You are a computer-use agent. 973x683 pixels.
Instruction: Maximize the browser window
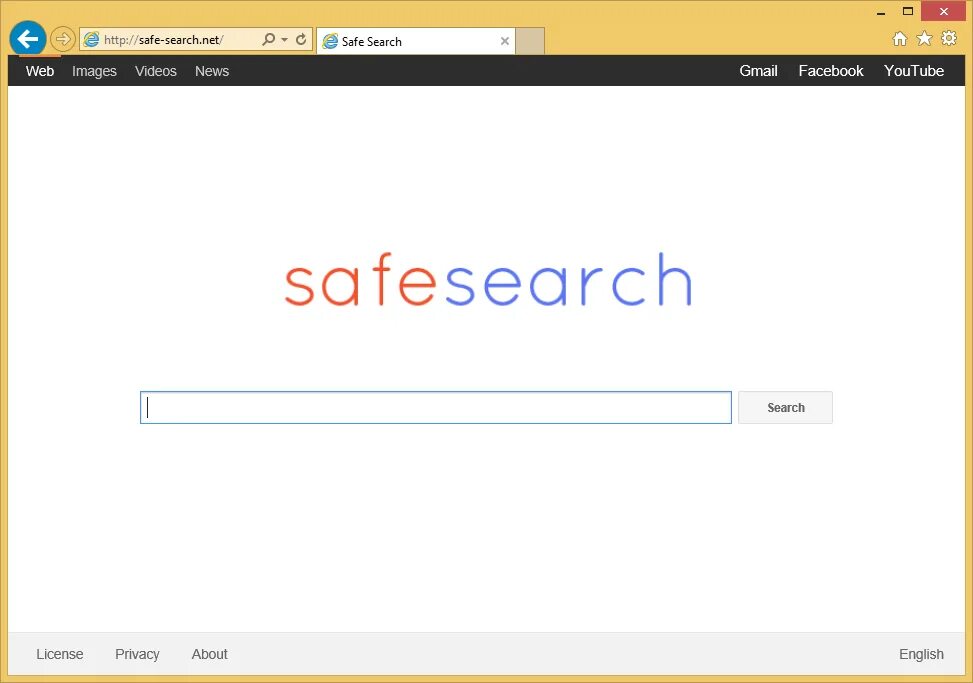[908, 11]
